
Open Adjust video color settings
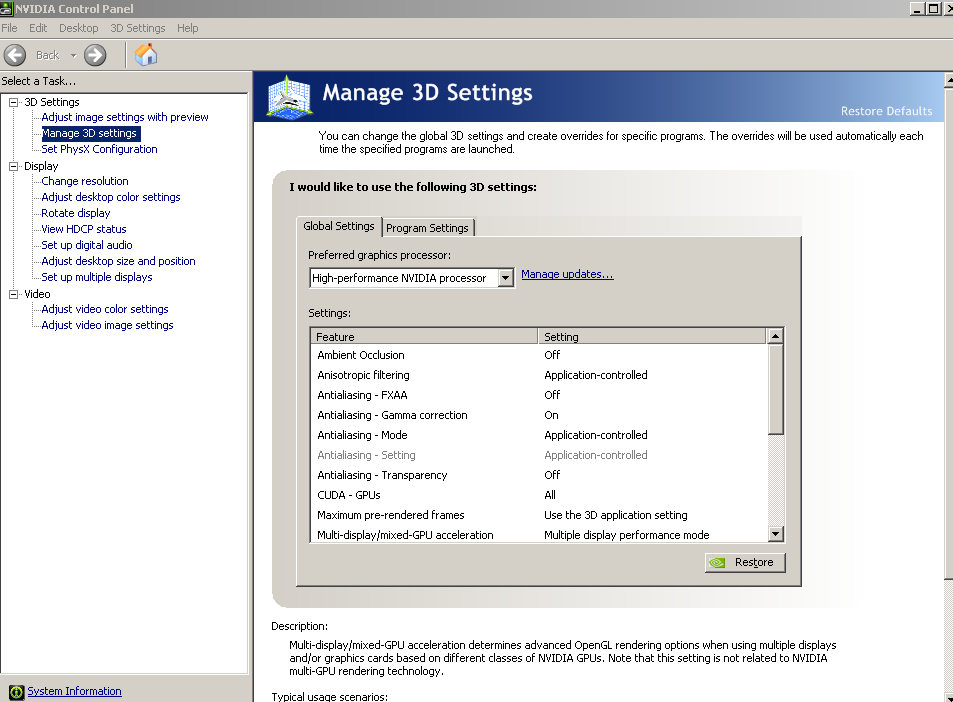click(105, 309)
